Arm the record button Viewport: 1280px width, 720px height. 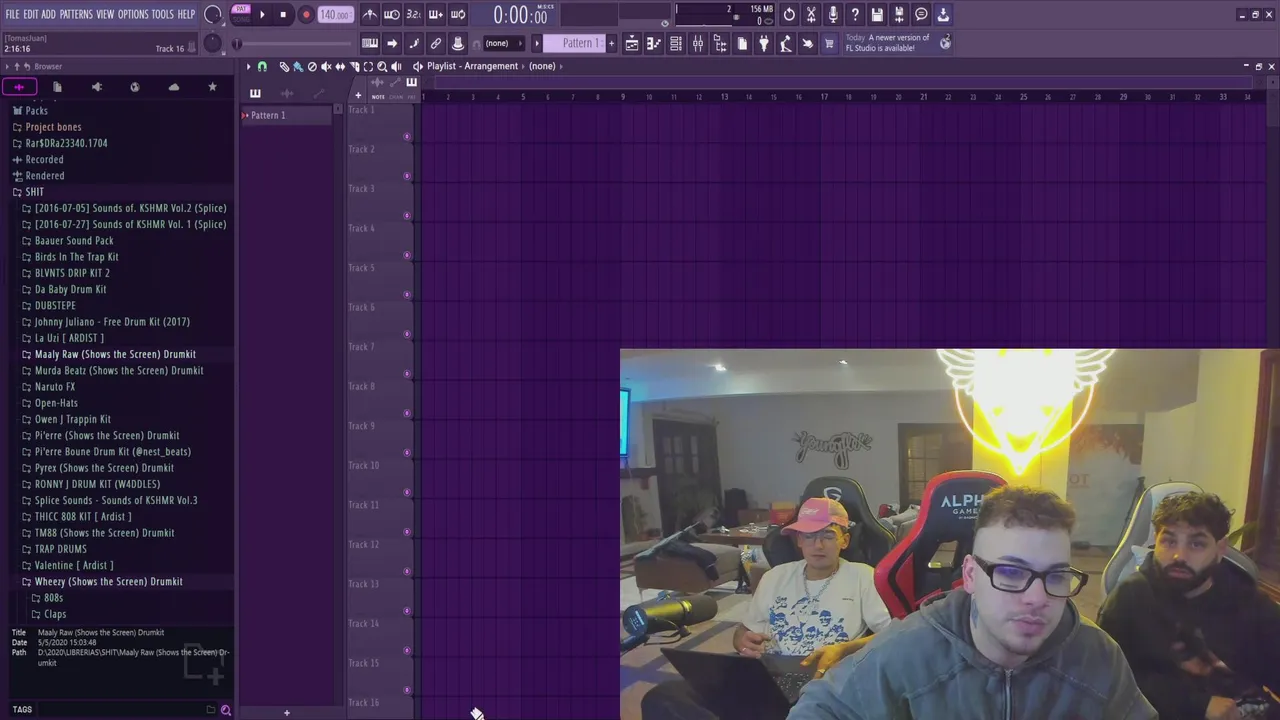click(306, 15)
